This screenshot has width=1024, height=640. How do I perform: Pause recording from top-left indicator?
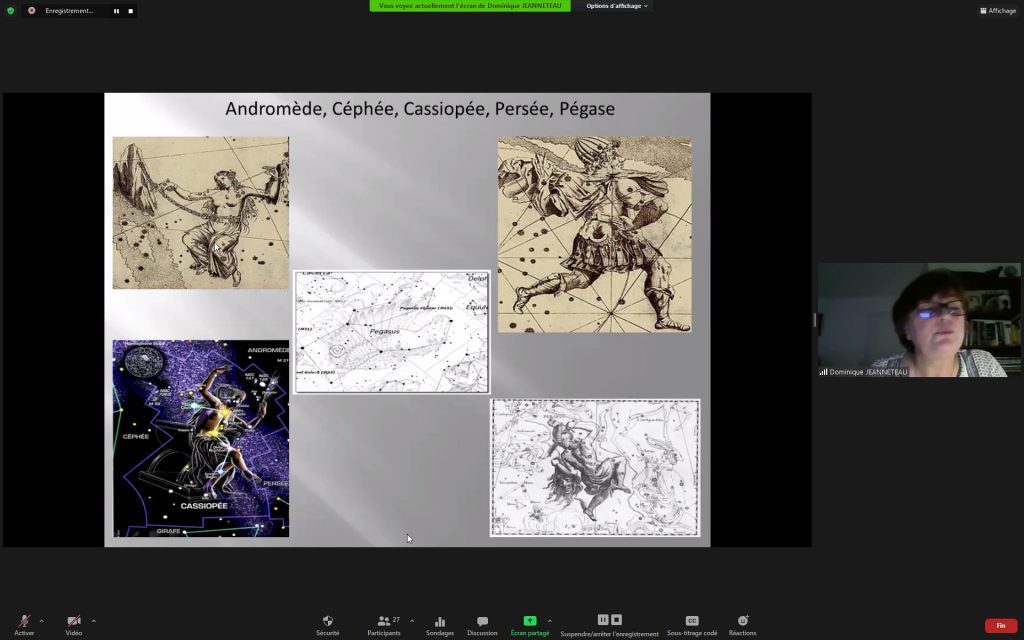tap(116, 11)
